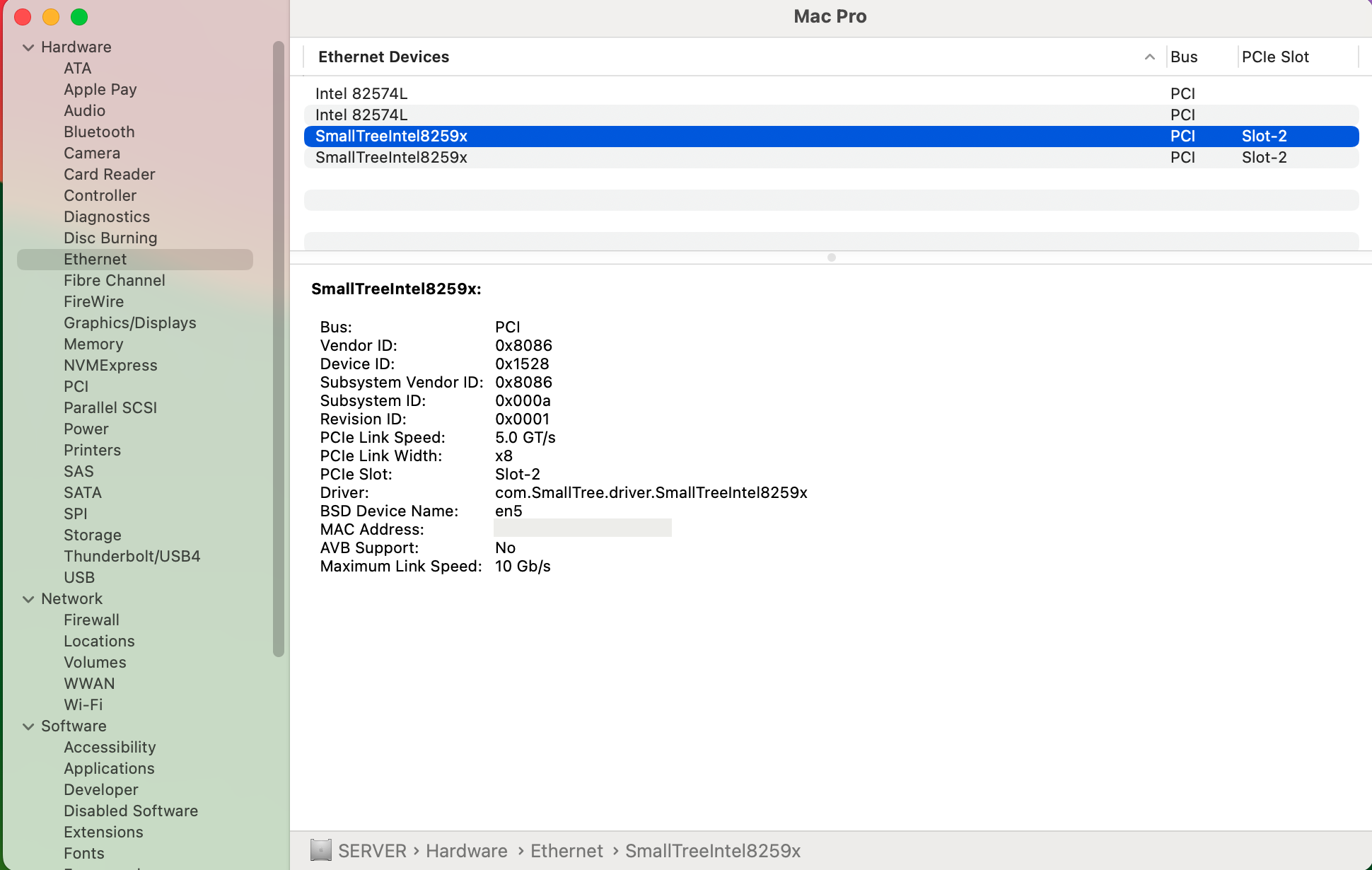Open the Wi-Fi network section
The width and height of the screenshot is (1372, 870).
tap(83, 705)
